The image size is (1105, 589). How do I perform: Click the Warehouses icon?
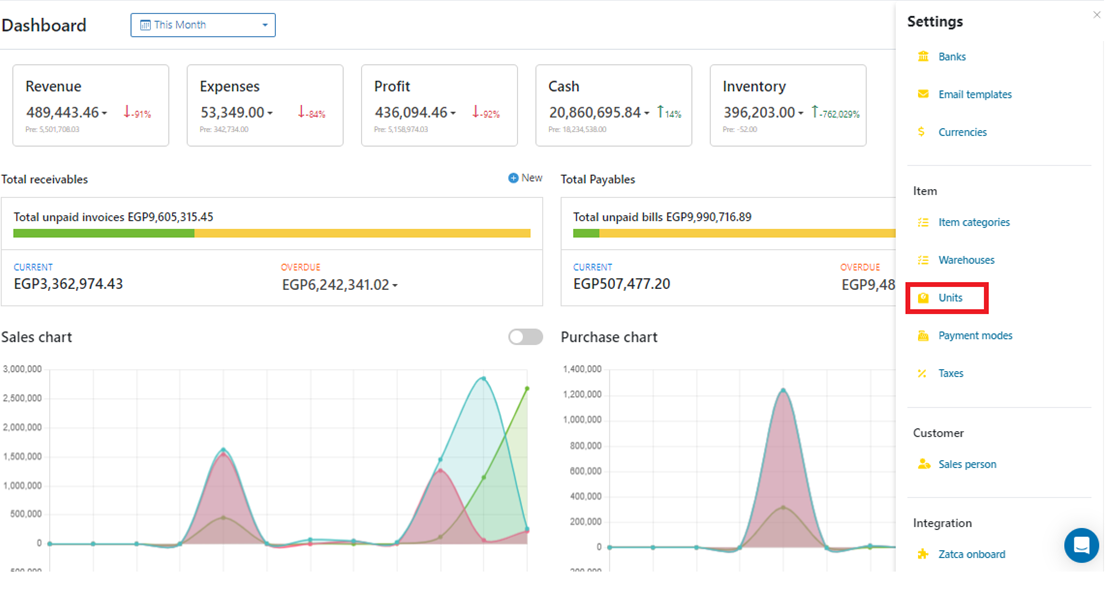[x=922, y=260]
